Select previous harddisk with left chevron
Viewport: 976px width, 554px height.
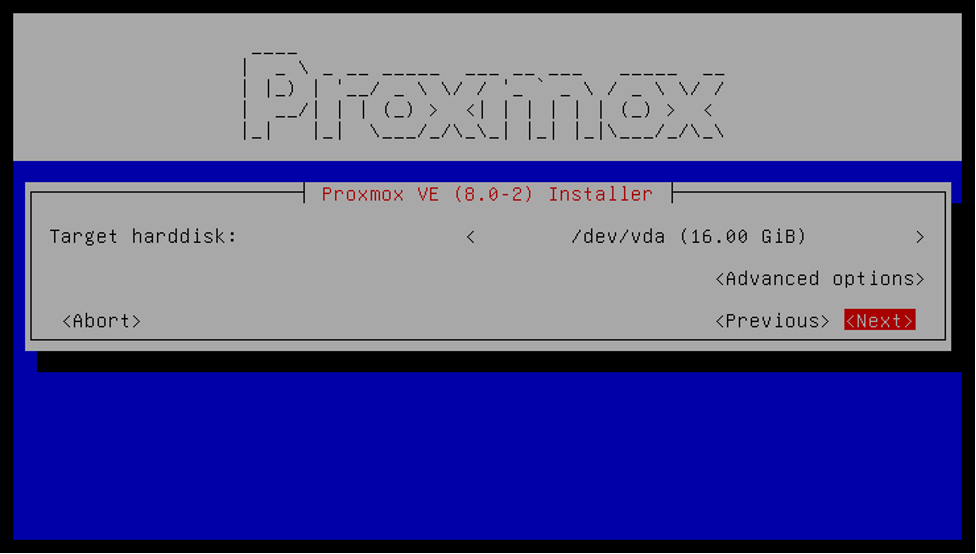[471, 237]
